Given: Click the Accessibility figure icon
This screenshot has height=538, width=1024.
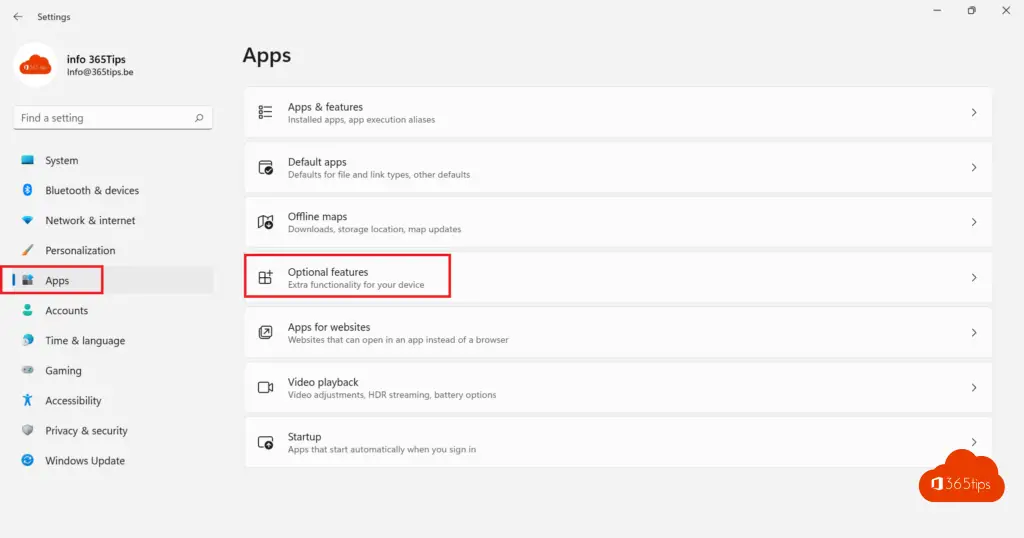Looking at the screenshot, I should [x=27, y=401].
